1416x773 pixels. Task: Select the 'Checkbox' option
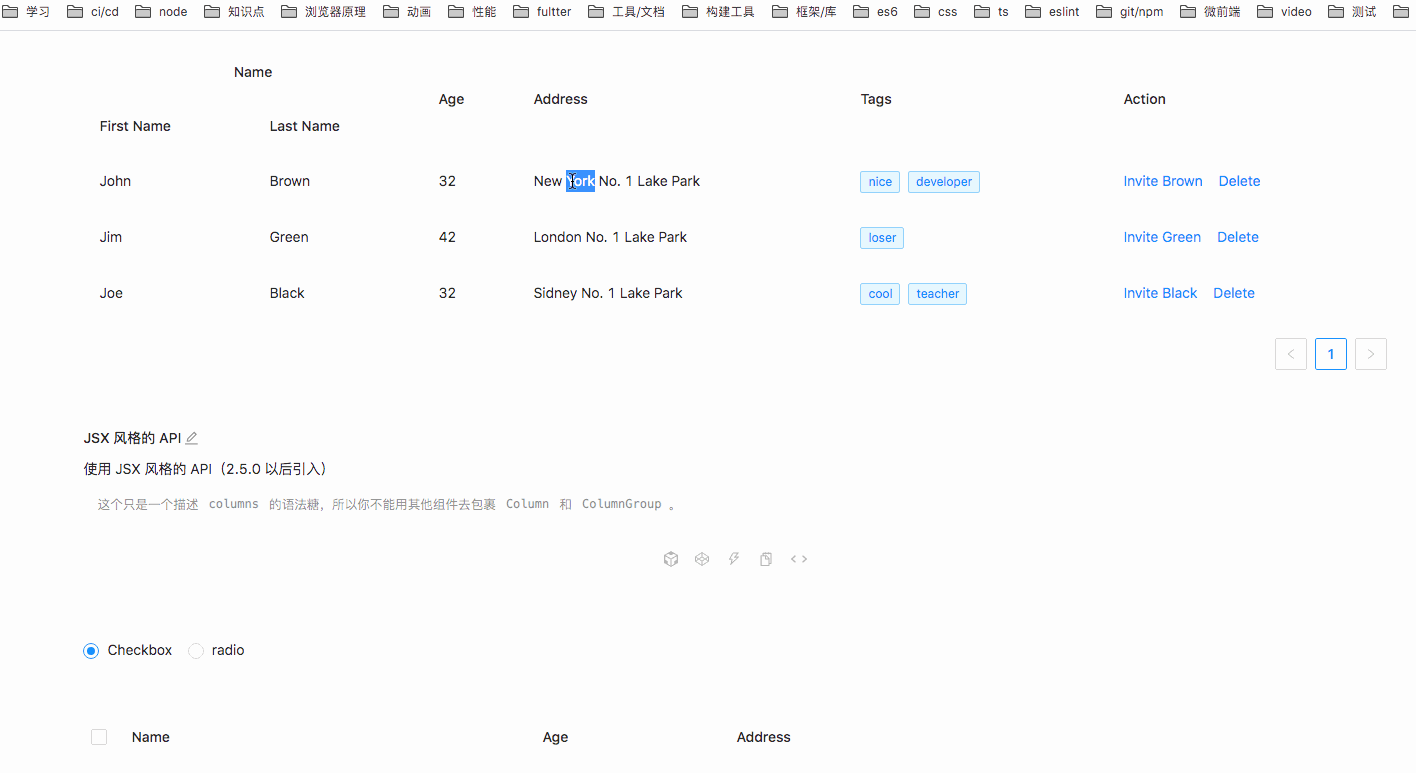91,650
